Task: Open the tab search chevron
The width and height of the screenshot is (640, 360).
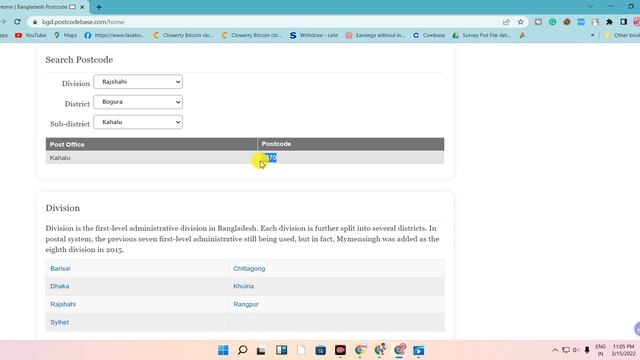Action: pyautogui.click(x=591, y=7)
